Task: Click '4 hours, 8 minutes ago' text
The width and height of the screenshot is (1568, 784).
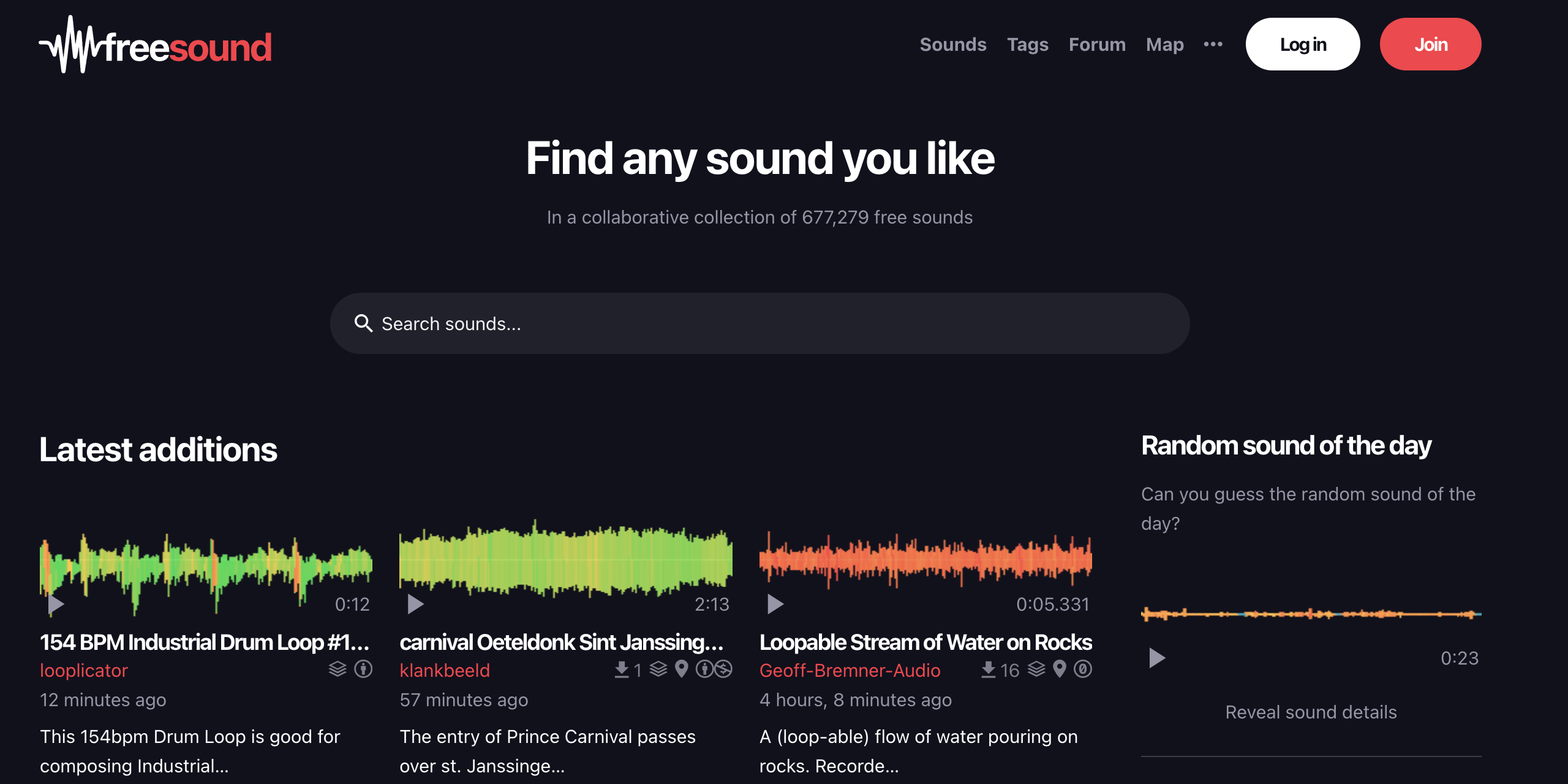Action: coord(856,699)
